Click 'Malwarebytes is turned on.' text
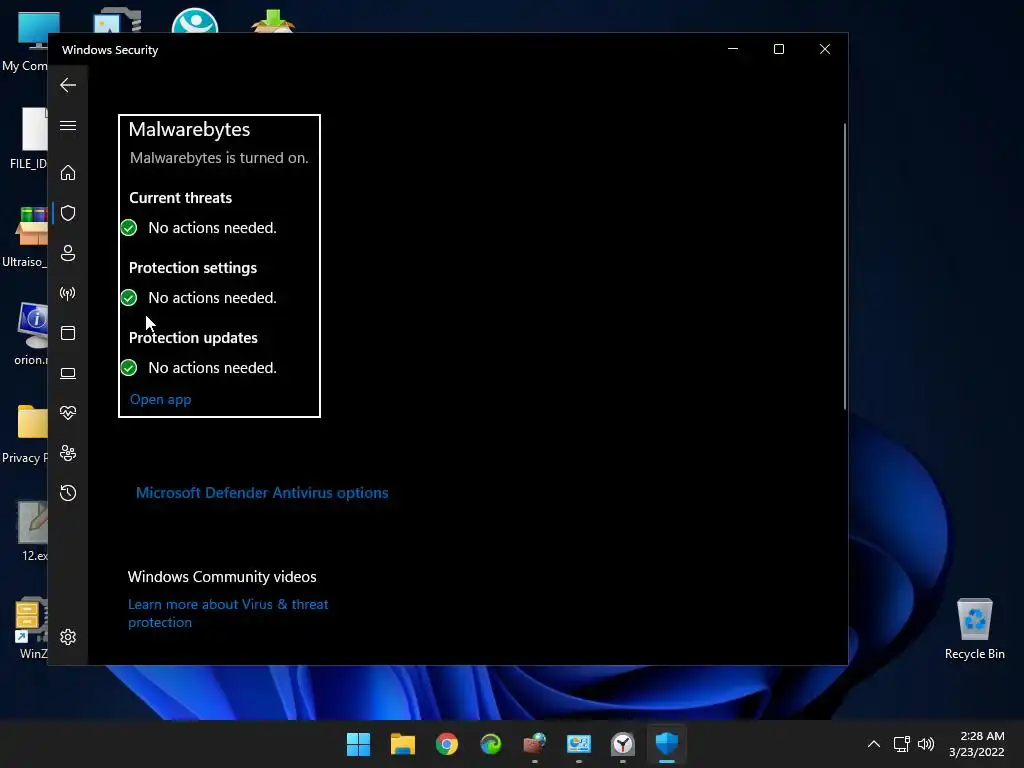Image resolution: width=1024 pixels, height=768 pixels. click(219, 158)
